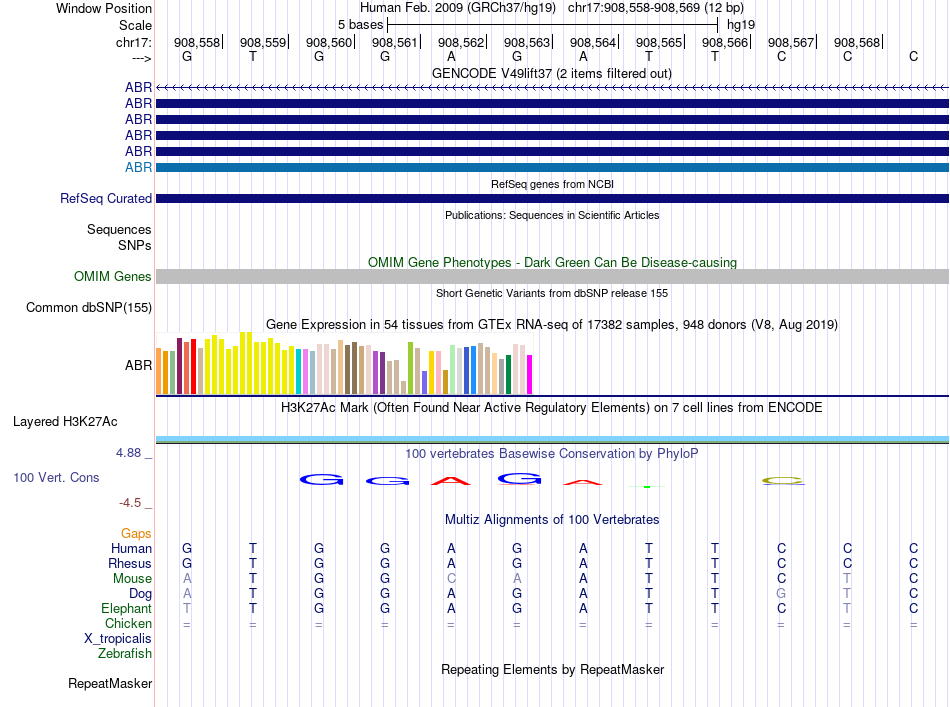Click the "-4.5" lower scale value
This screenshot has width=950, height=707.
[130, 502]
